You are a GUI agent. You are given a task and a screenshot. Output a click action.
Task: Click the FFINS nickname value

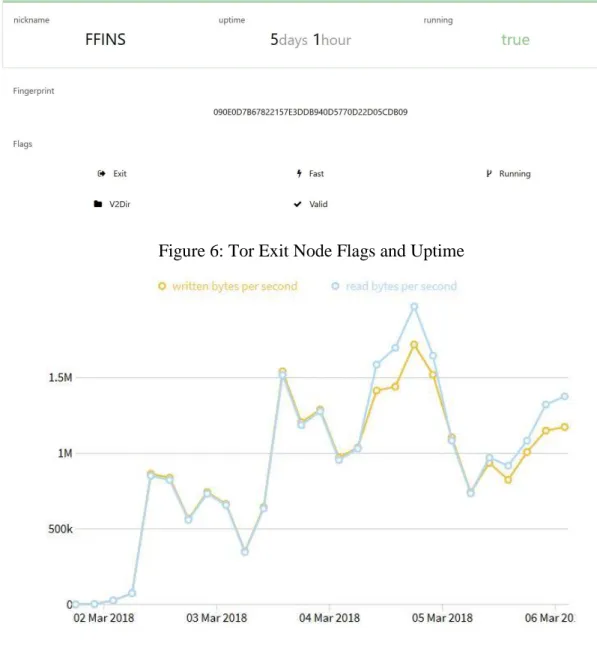pyautogui.click(x=105, y=40)
